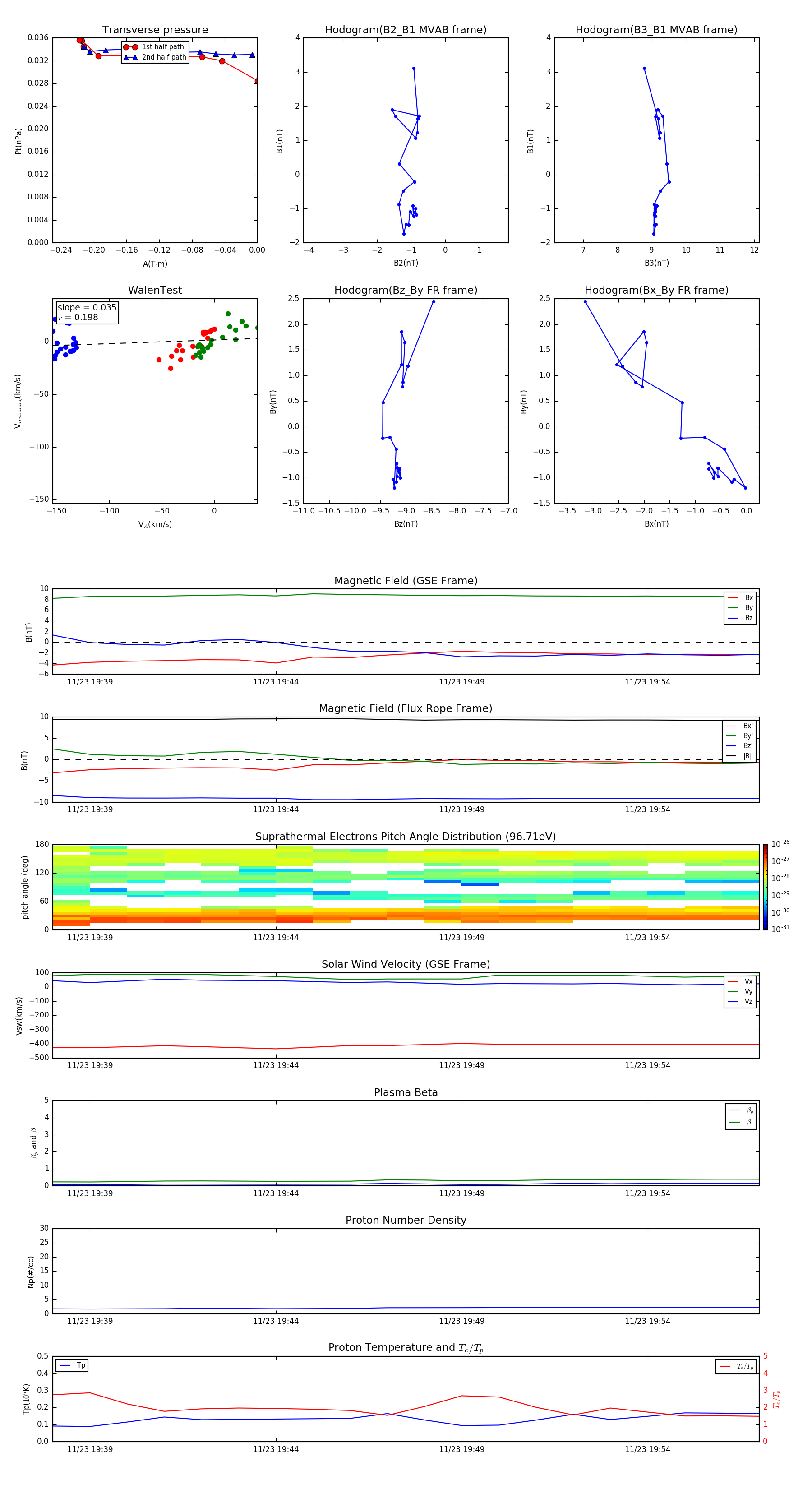Screen dimensions: 812x1489
Task: Click '11/23 19:49' tick under Plasma Beta plot
Action: (461, 1193)
